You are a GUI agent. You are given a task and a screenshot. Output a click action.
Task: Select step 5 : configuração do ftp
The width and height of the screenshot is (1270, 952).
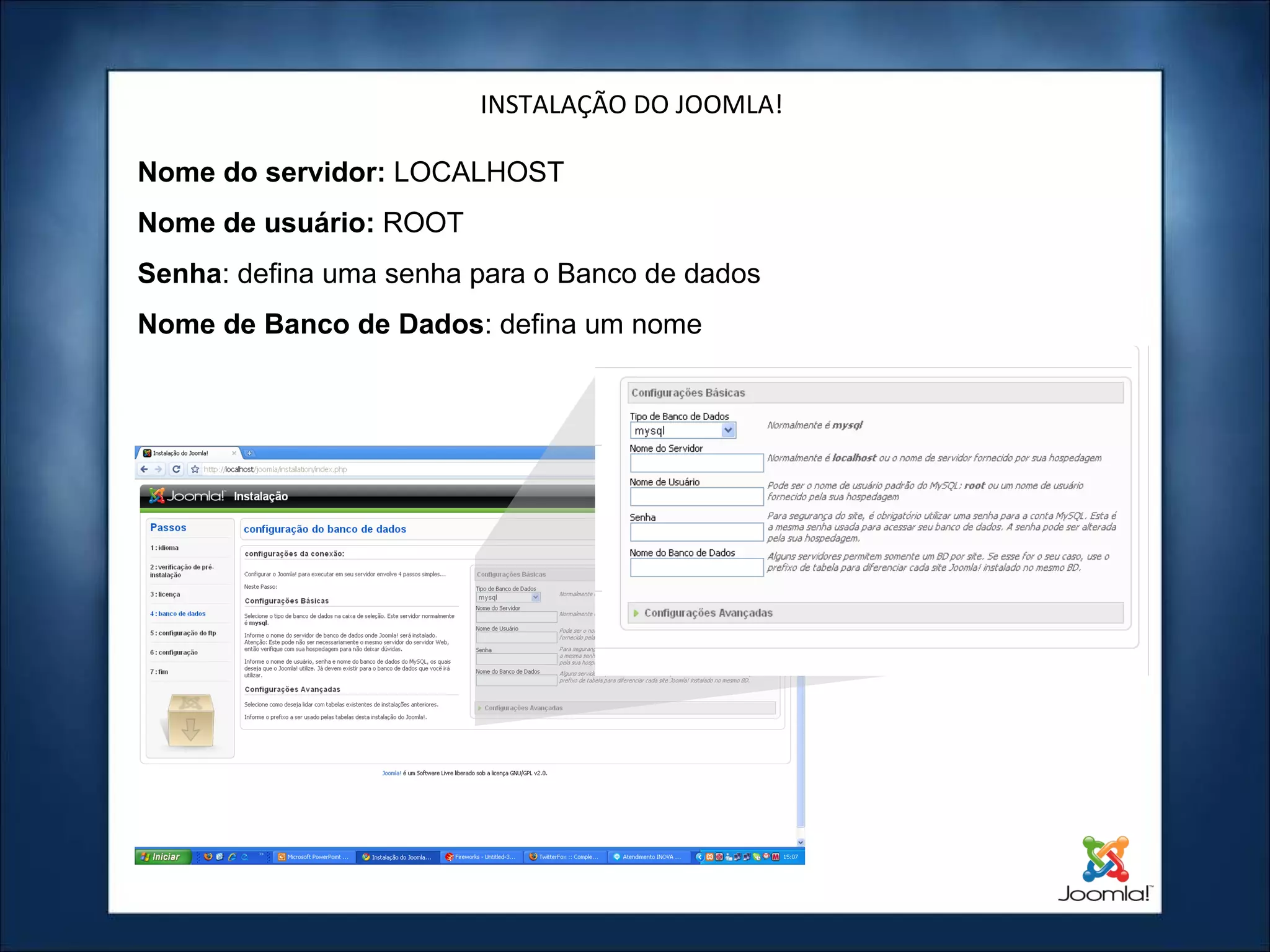click(x=183, y=633)
